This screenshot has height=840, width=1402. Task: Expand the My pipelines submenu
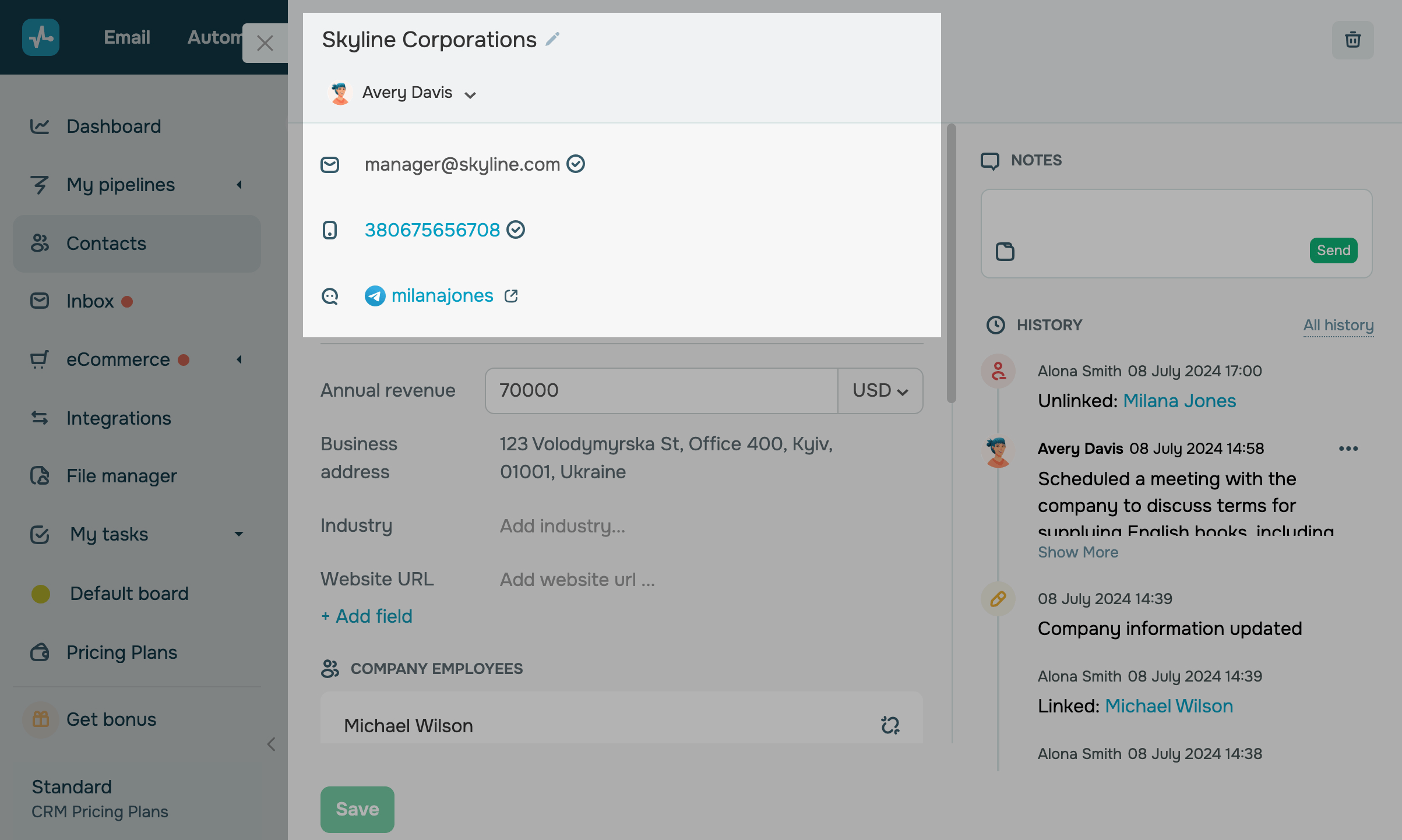pyautogui.click(x=239, y=185)
